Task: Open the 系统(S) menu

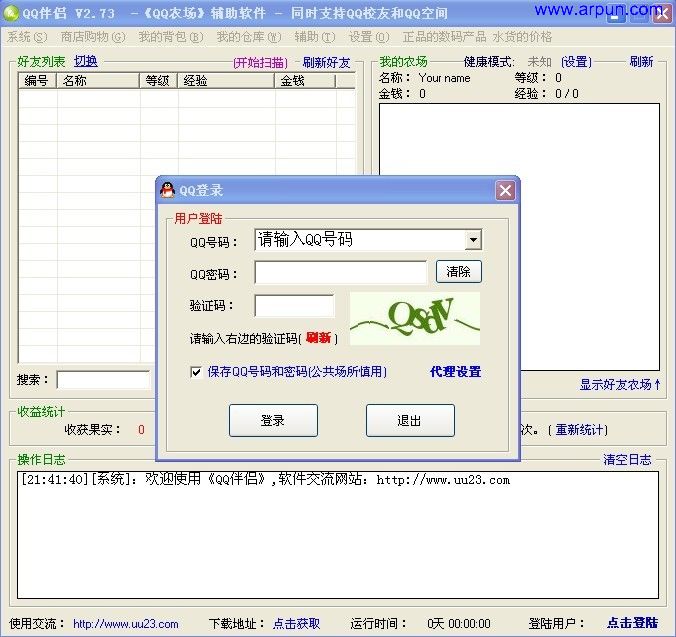Action: click(x=27, y=37)
